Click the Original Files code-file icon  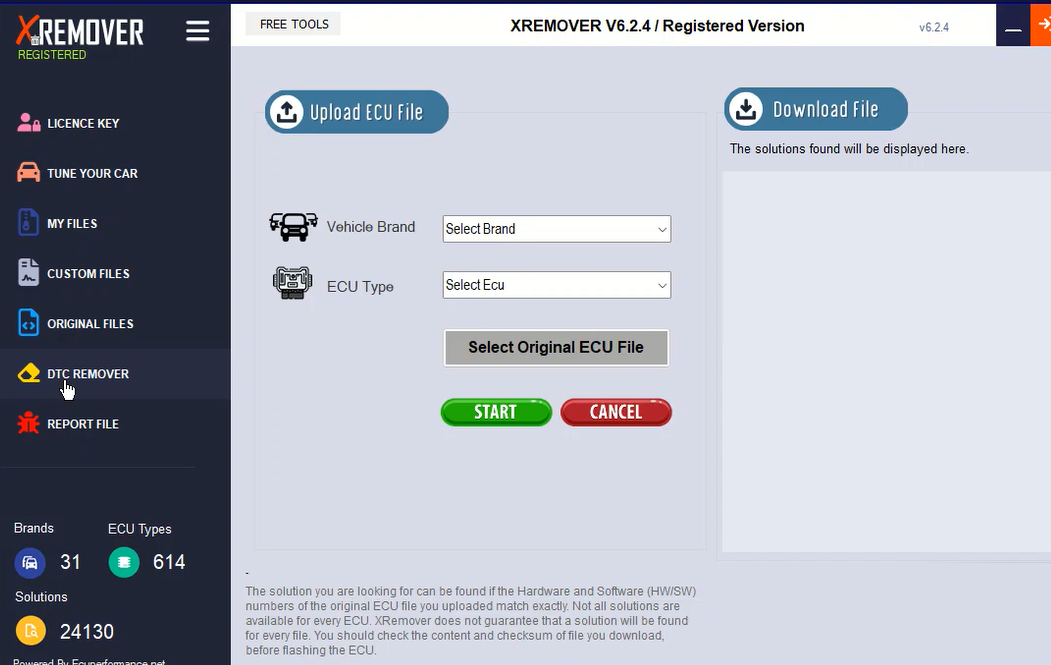pos(28,323)
